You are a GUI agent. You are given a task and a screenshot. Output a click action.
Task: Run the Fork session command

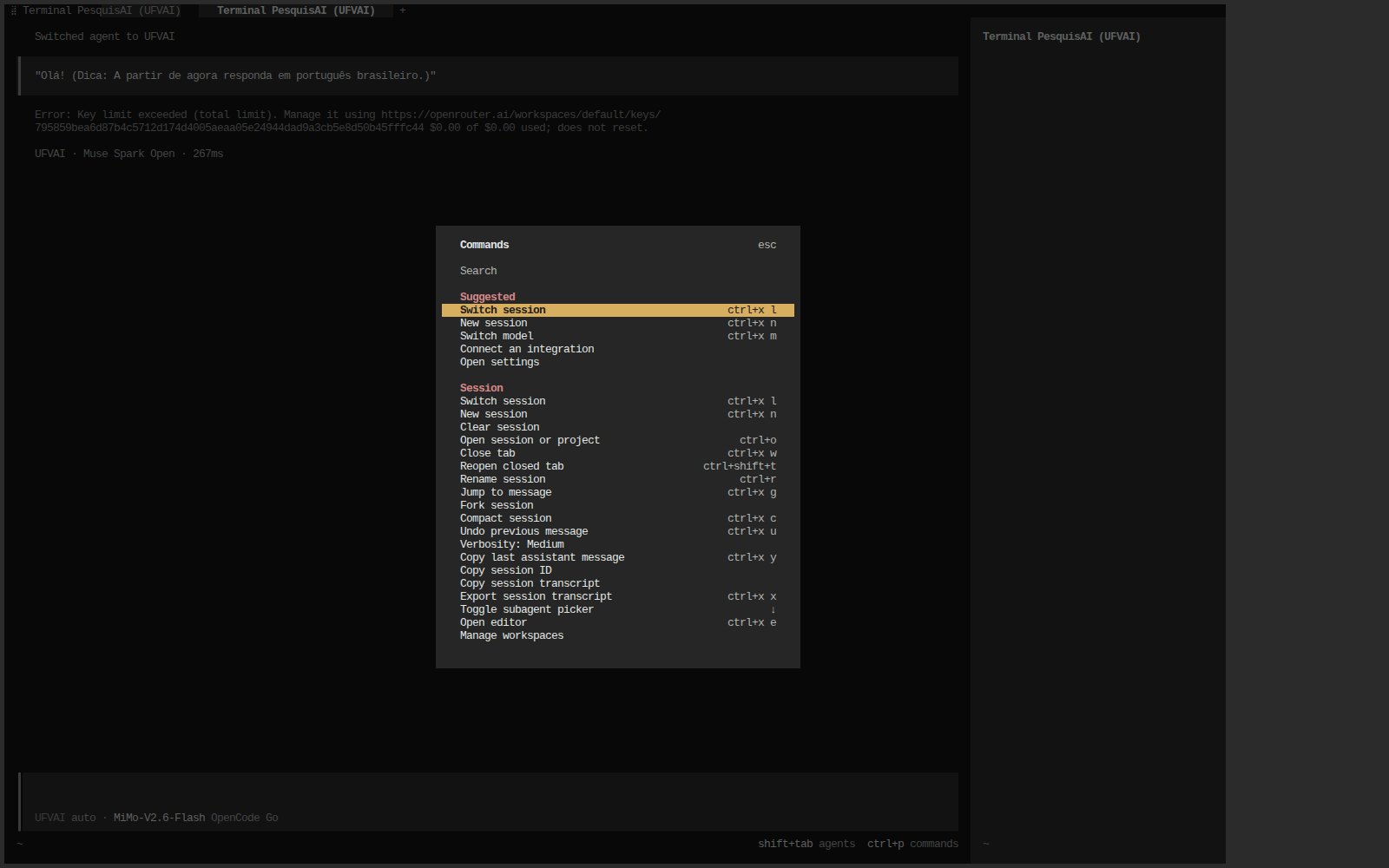coord(617,505)
